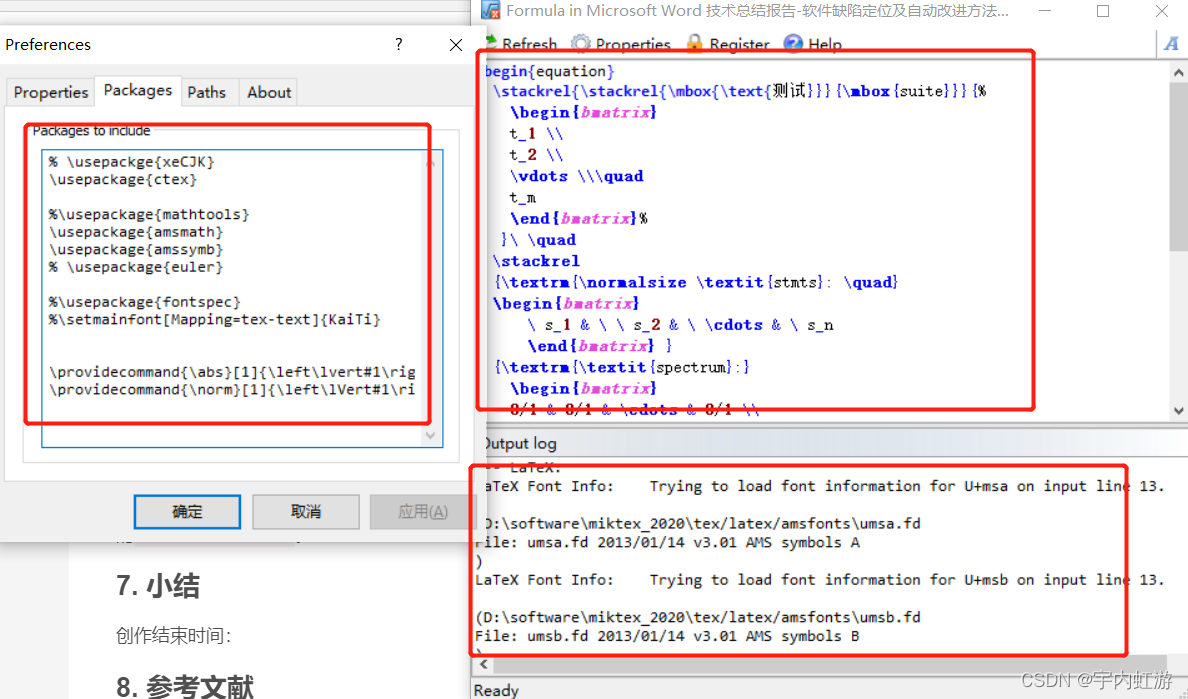
Task: Click the \textit{spectrum} line in editor
Action: click(622, 367)
